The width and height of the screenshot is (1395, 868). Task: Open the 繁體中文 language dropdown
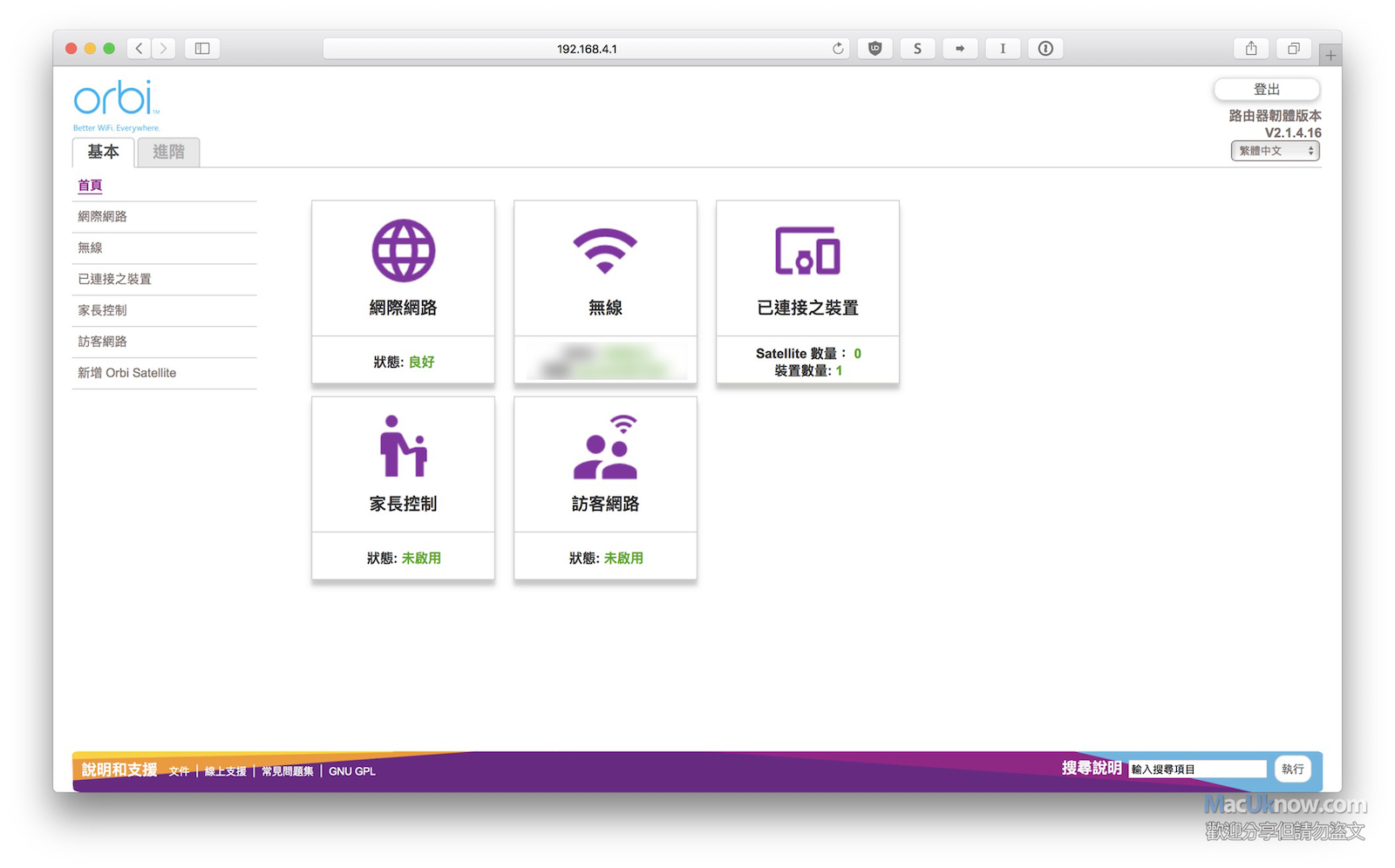pos(1275,151)
